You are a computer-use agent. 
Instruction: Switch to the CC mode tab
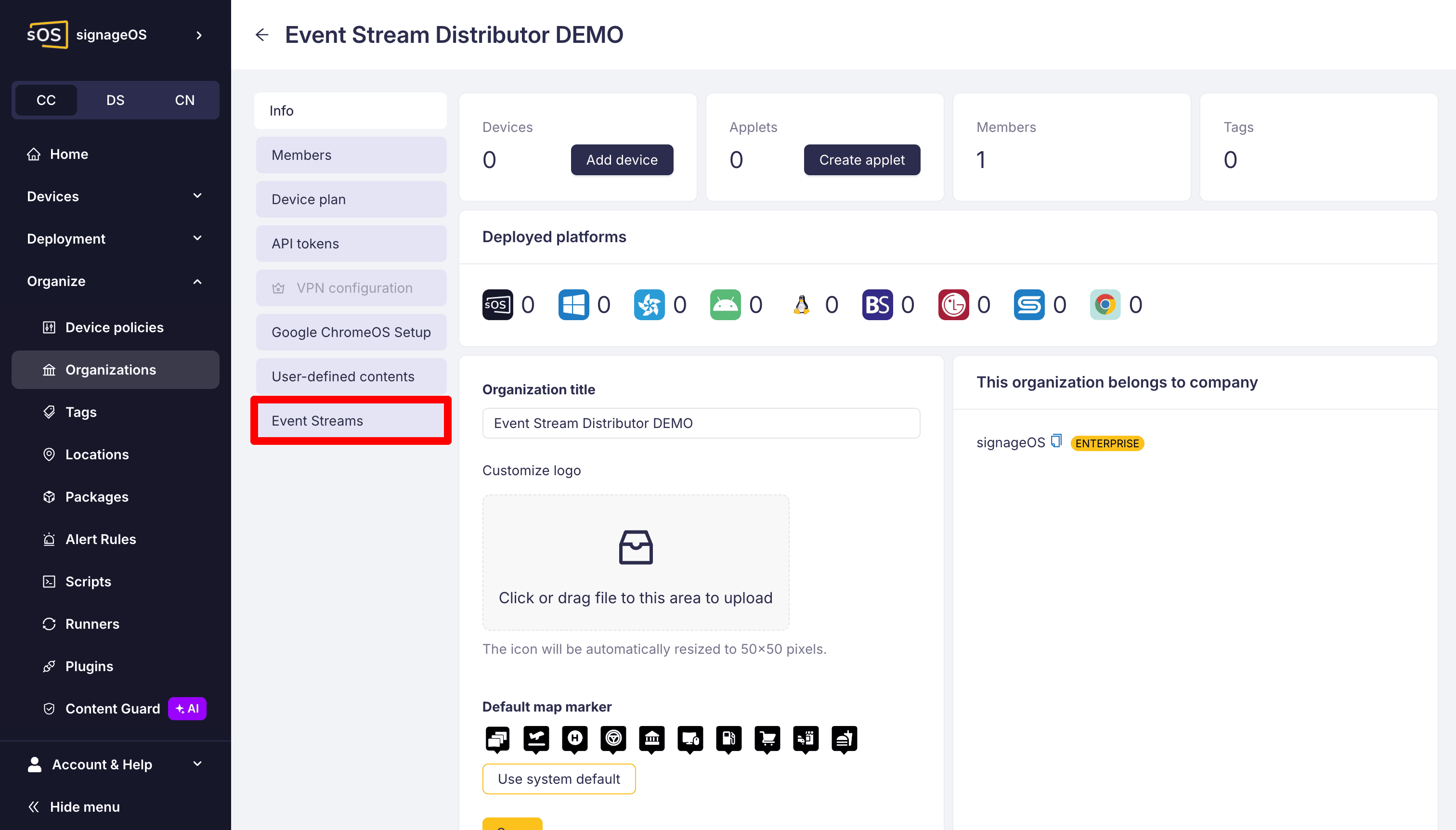pos(46,100)
